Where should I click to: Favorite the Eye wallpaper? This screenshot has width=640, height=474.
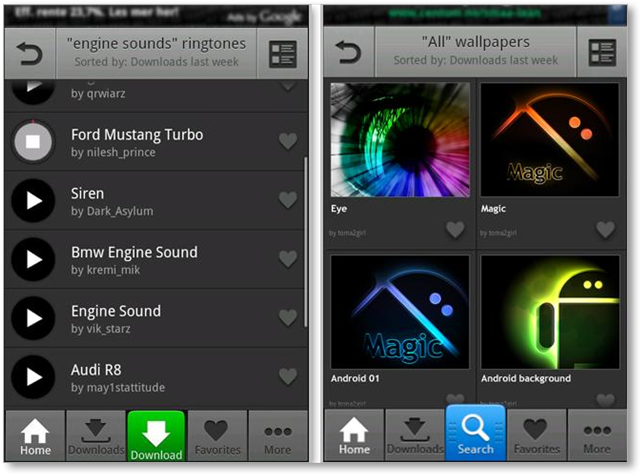[x=455, y=229]
